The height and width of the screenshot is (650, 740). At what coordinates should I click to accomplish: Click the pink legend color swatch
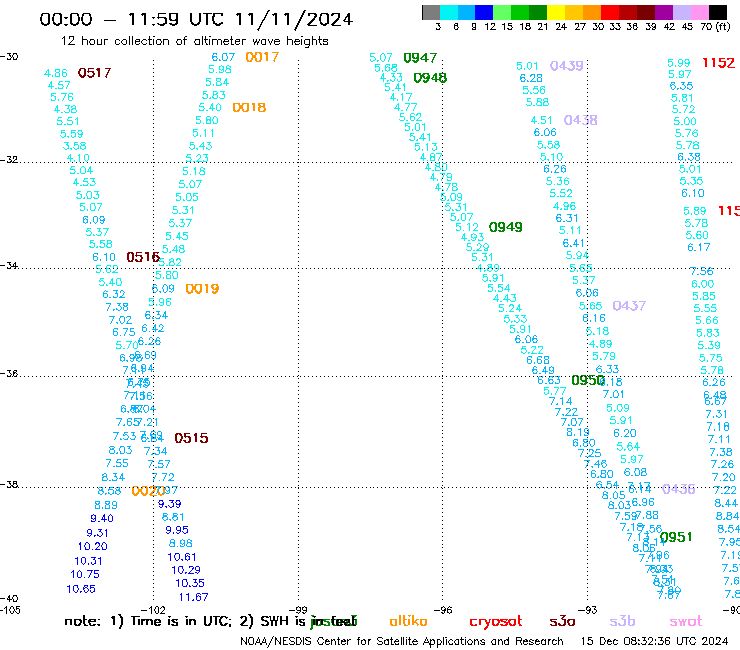click(x=699, y=12)
